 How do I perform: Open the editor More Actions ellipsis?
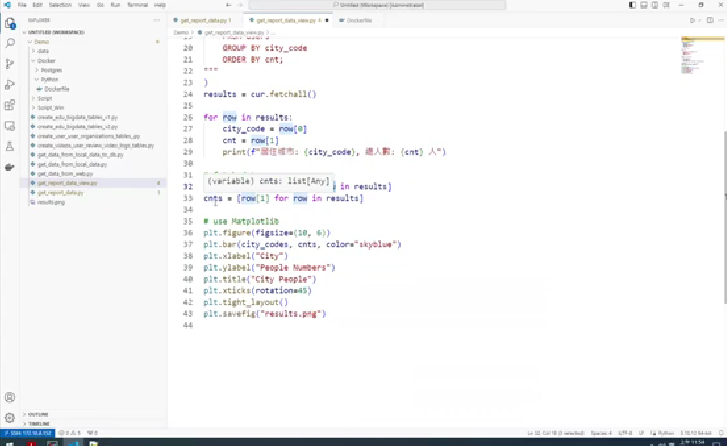coord(721,20)
